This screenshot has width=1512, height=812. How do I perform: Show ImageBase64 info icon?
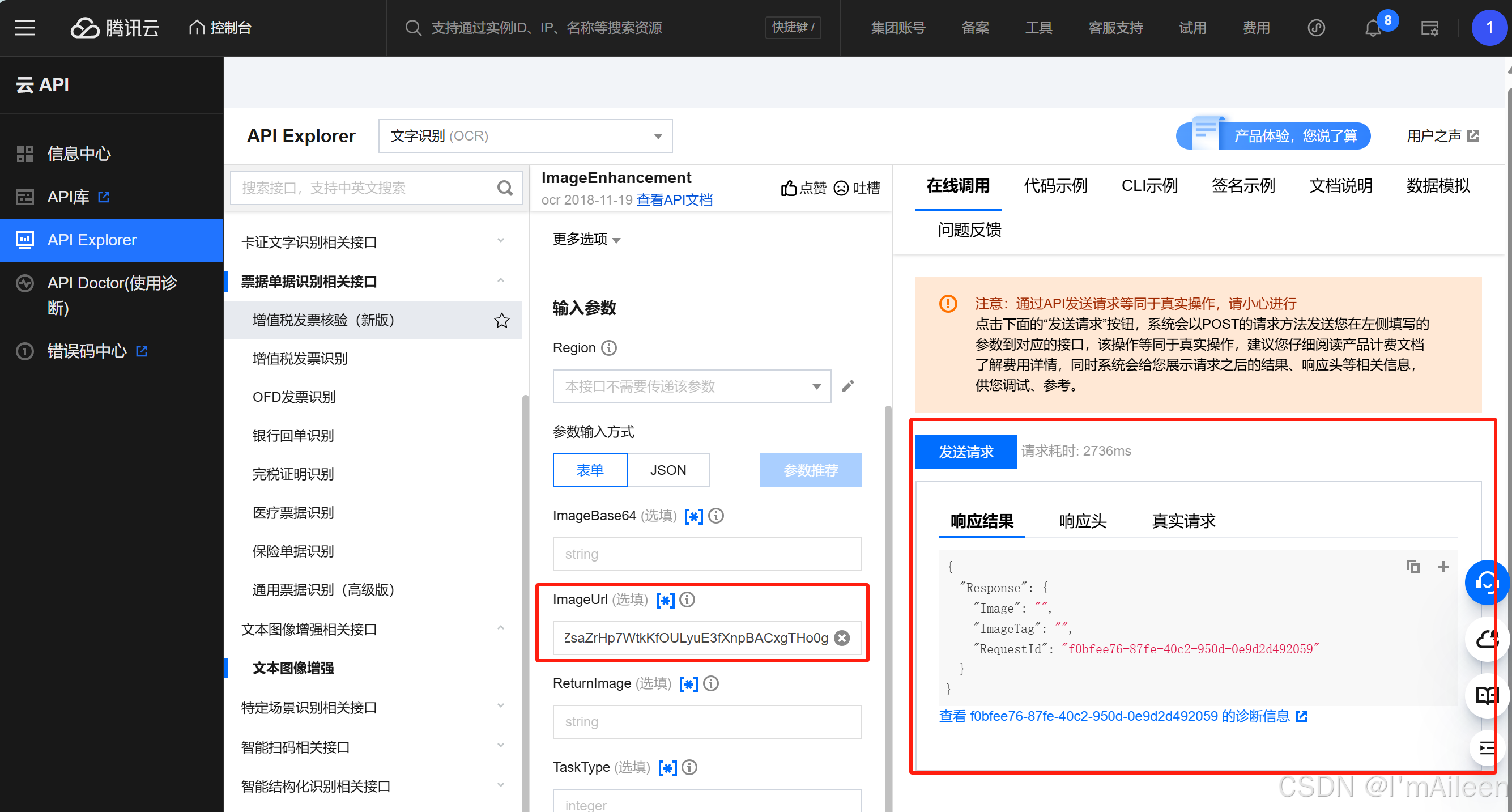point(716,516)
